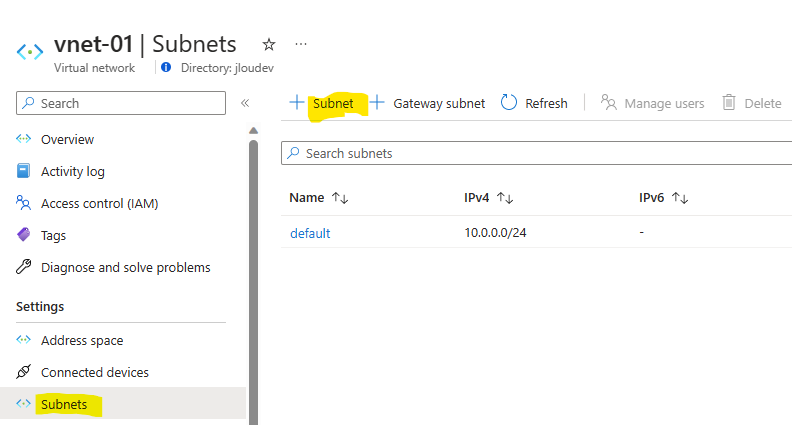
Task: Open the Overview page
Action: 67,139
